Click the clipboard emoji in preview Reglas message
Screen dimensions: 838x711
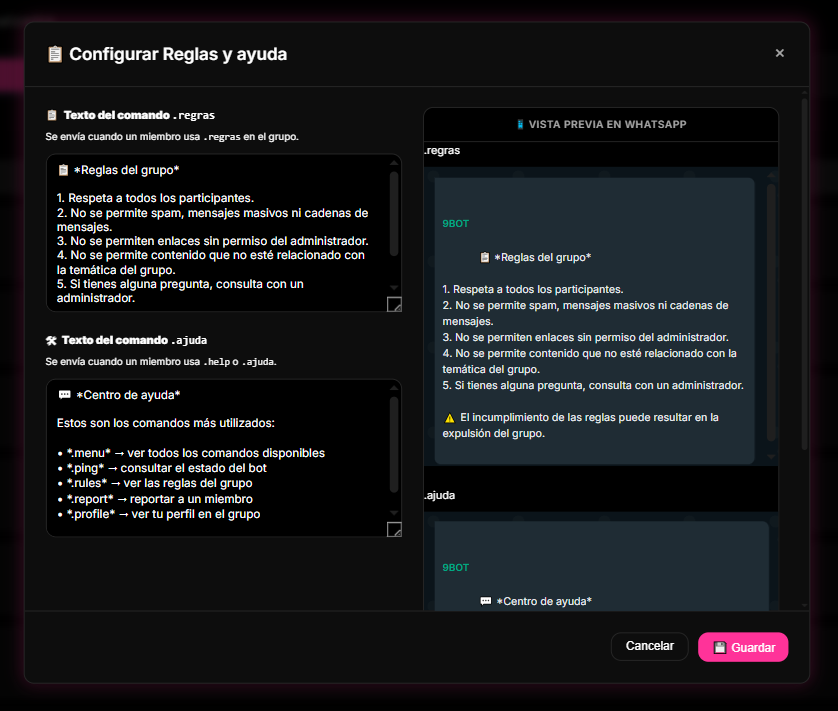(x=485, y=257)
